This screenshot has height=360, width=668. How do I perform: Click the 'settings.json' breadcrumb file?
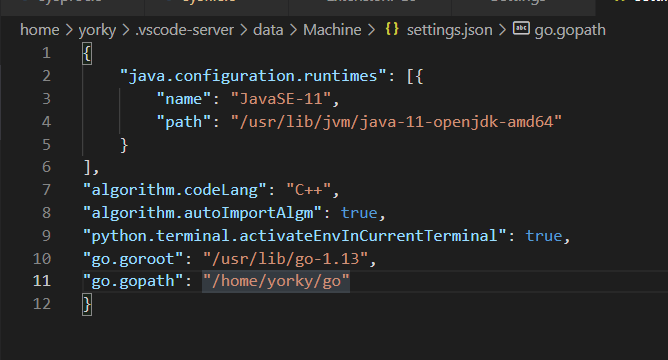coord(449,30)
